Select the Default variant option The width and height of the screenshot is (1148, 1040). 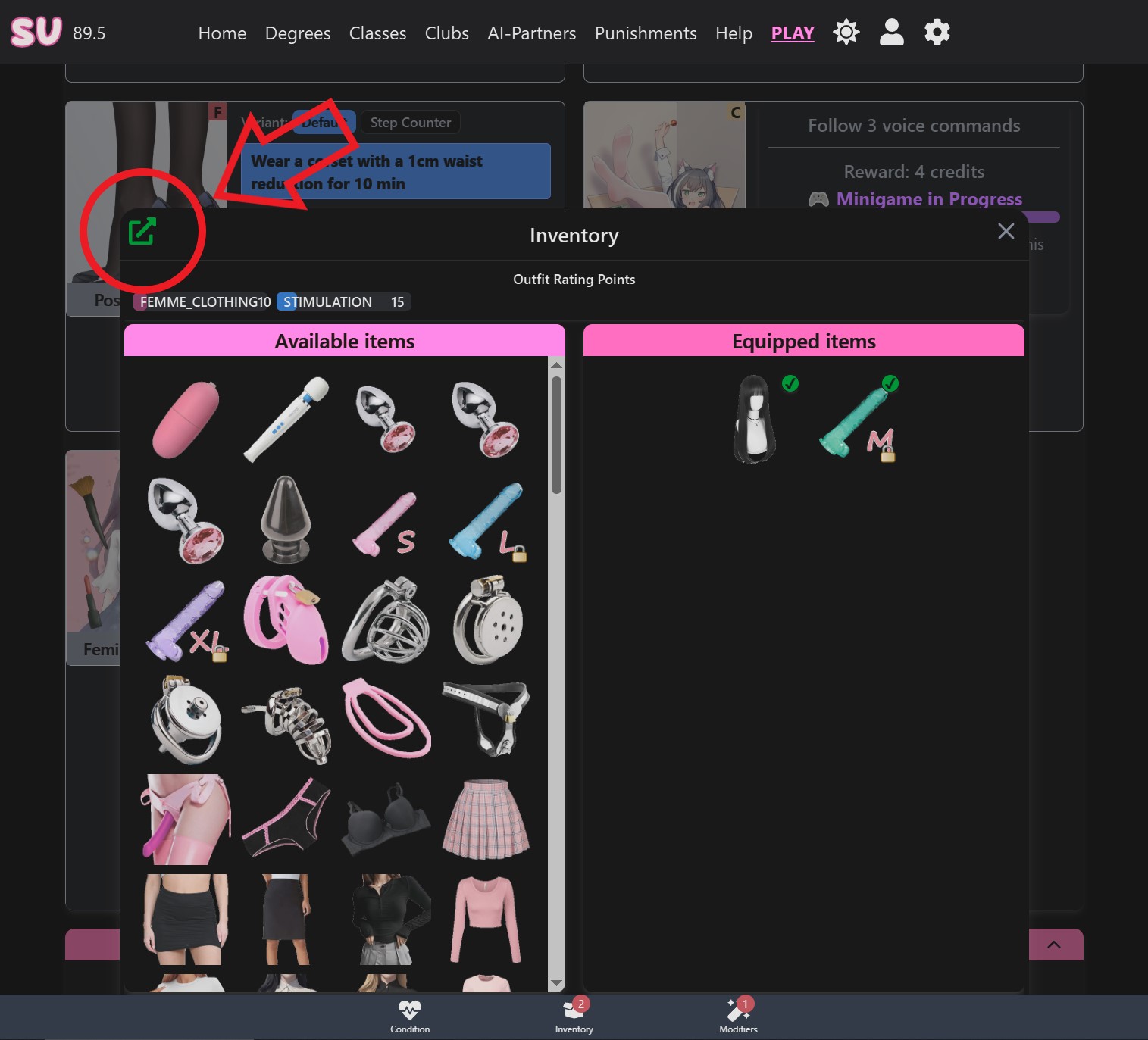coord(324,122)
